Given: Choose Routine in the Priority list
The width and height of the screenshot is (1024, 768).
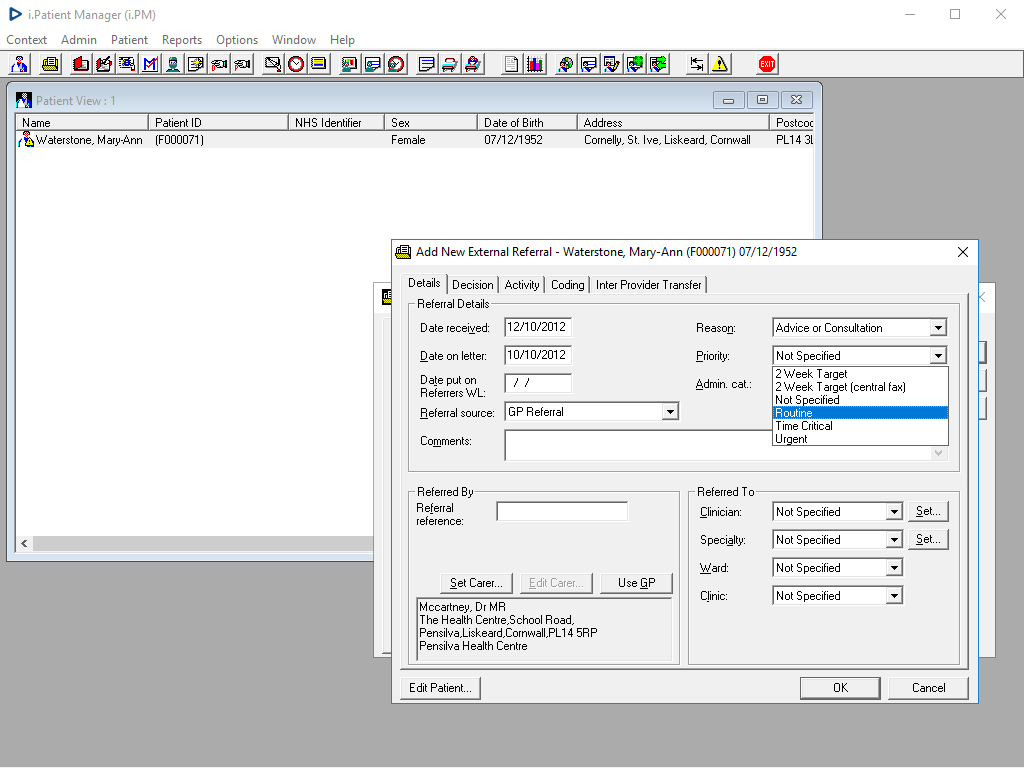Looking at the screenshot, I should click(860, 413).
